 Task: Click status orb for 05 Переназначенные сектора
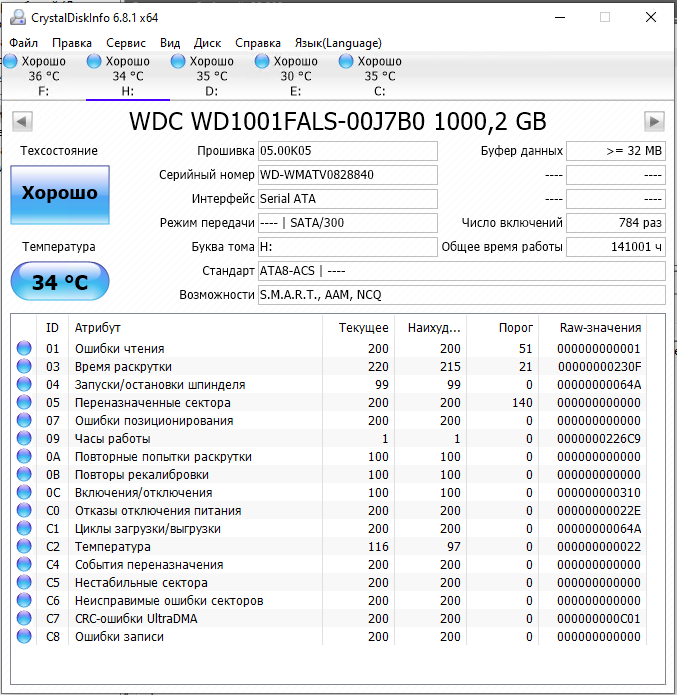tap(24, 402)
